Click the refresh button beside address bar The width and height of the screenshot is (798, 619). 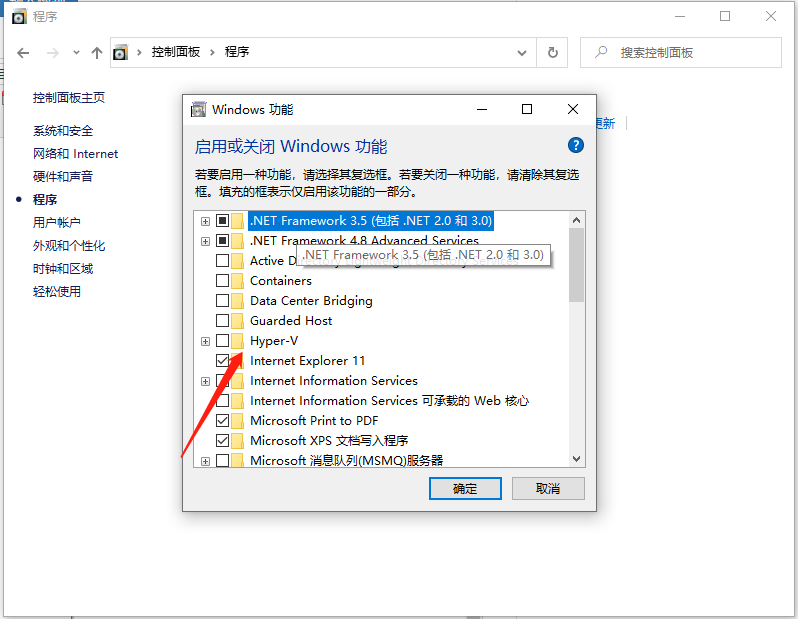[552, 52]
